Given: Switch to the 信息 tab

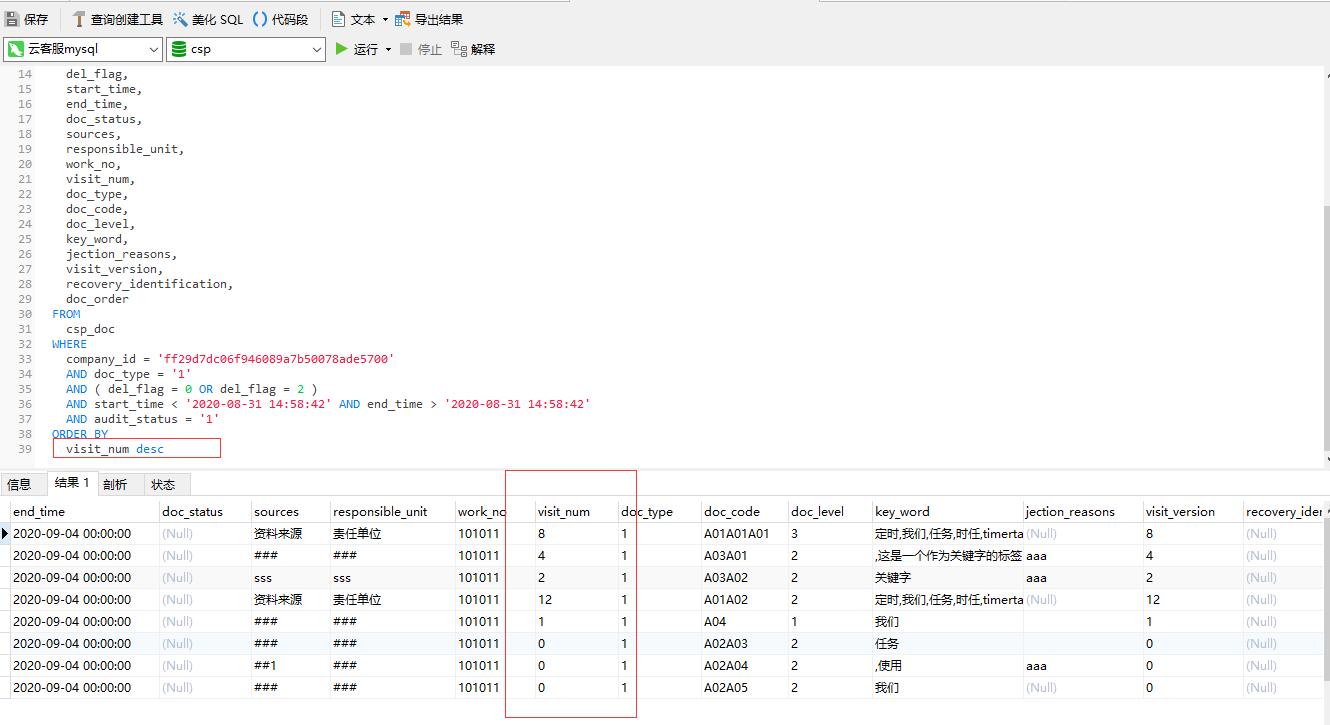Looking at the screenshot, I should click(19, 484).
